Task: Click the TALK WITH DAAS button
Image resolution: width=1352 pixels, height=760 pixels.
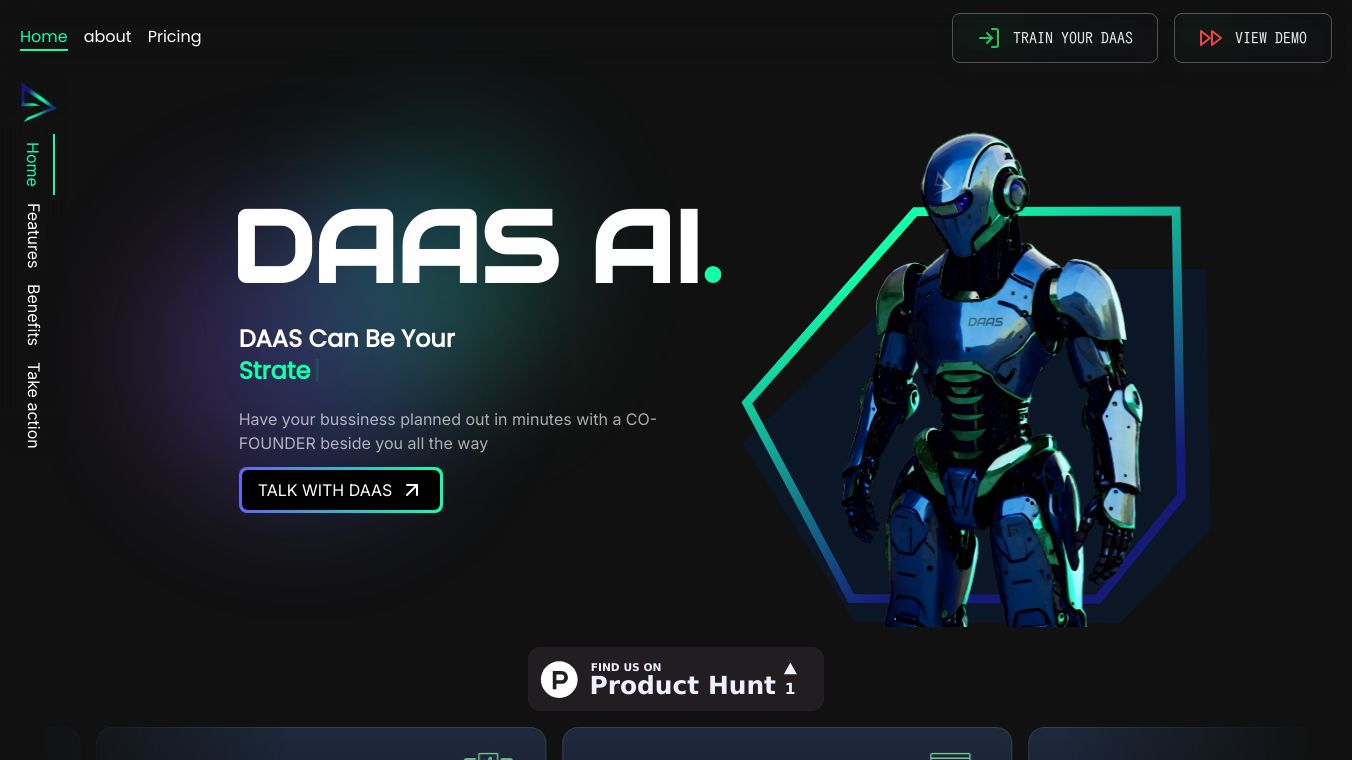Action: (341, 490)
